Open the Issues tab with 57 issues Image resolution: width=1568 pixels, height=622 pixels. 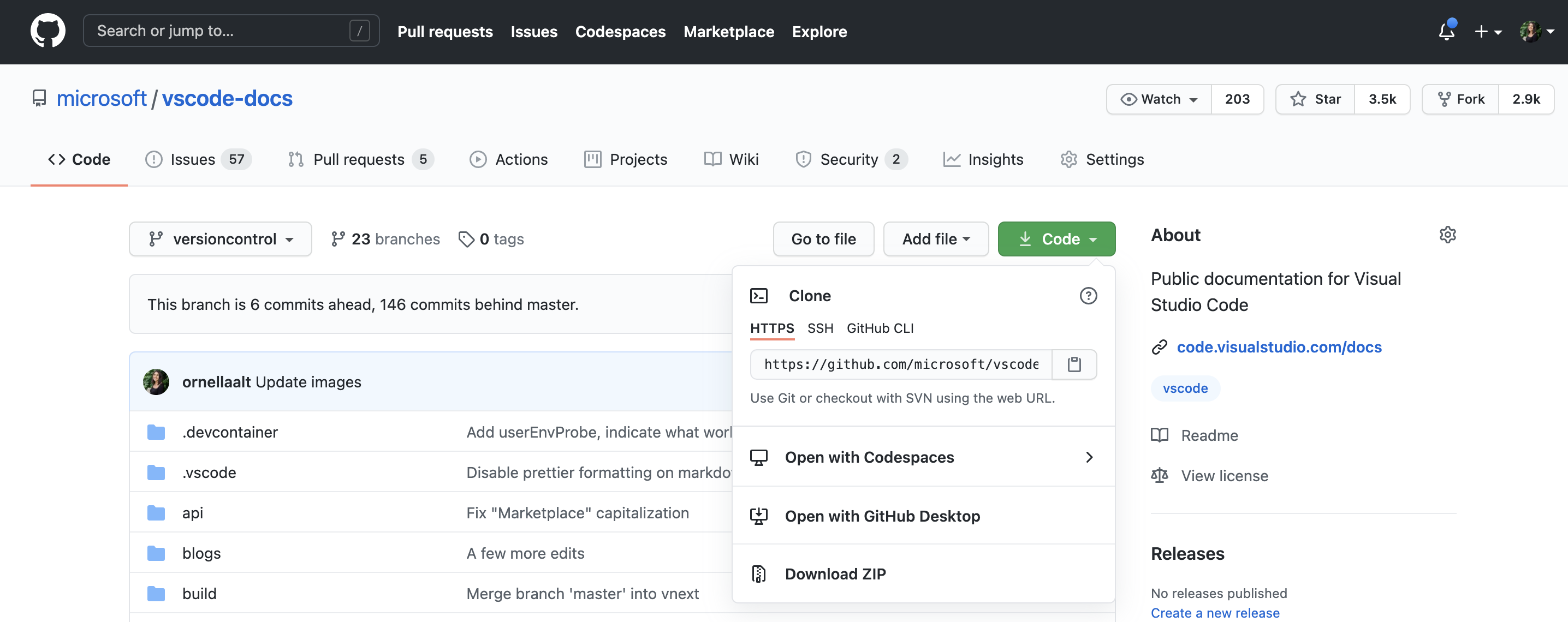click(192, 160)
